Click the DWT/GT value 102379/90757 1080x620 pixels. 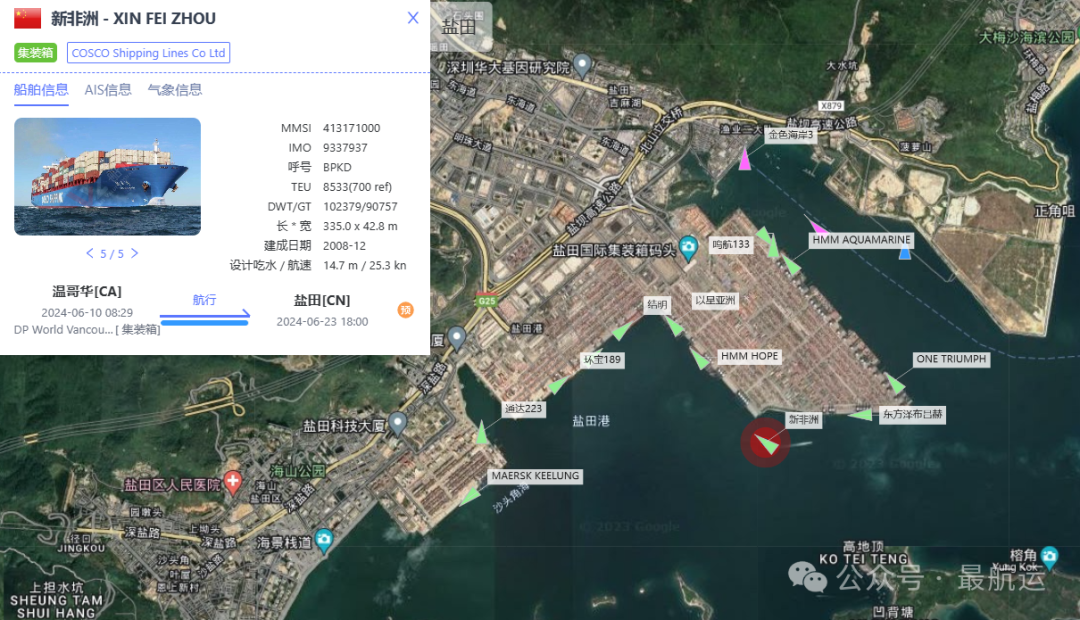[x=360, y=207]
